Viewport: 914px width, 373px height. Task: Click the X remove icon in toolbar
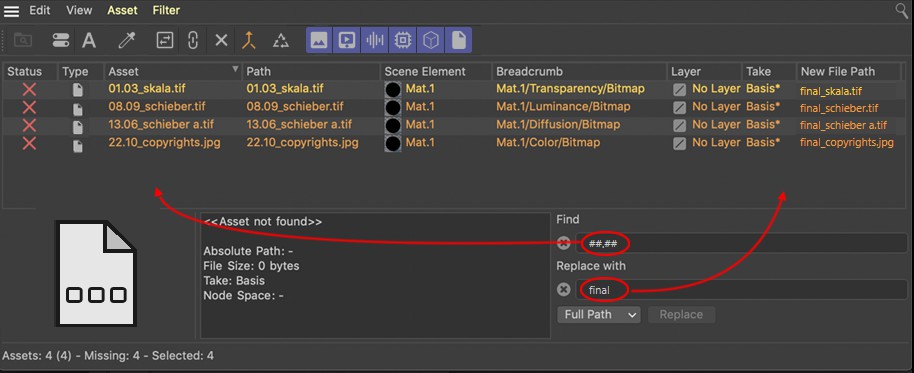(x=221, y=40)
